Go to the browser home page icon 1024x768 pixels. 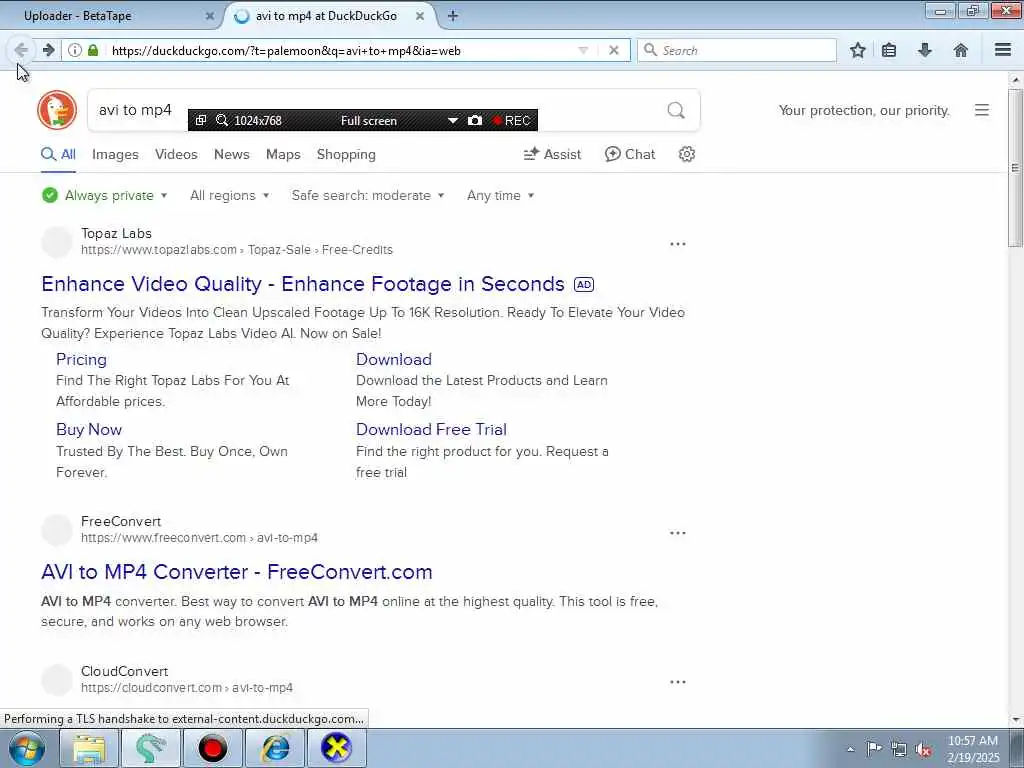961,50
